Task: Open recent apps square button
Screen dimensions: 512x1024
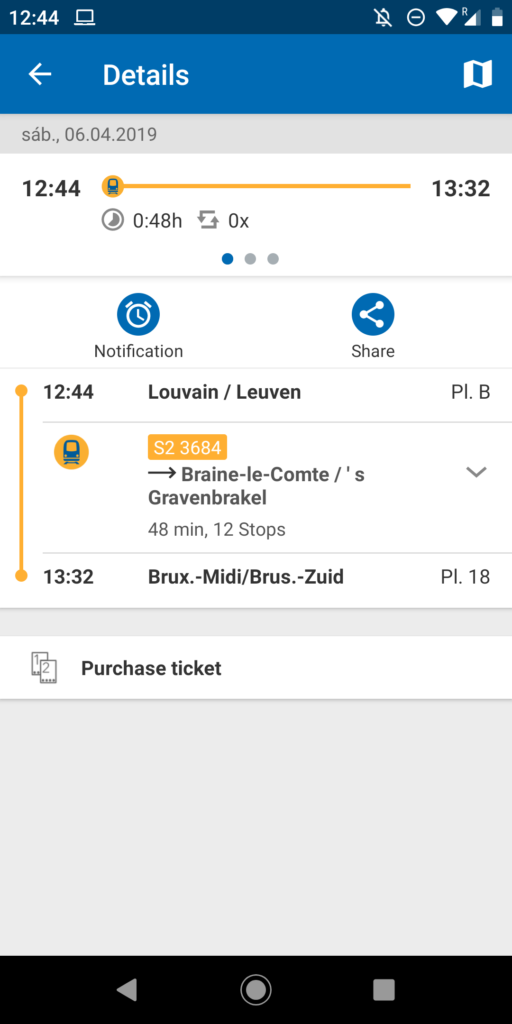Action: tap(384, 989)
